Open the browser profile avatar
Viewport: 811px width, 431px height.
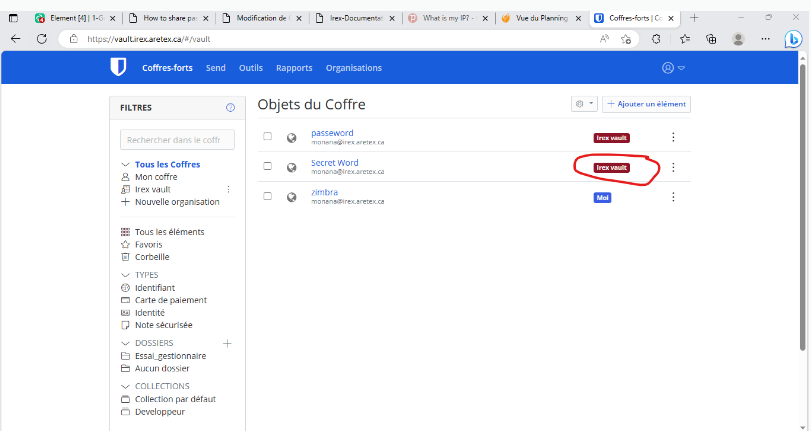tap(739, 39)
